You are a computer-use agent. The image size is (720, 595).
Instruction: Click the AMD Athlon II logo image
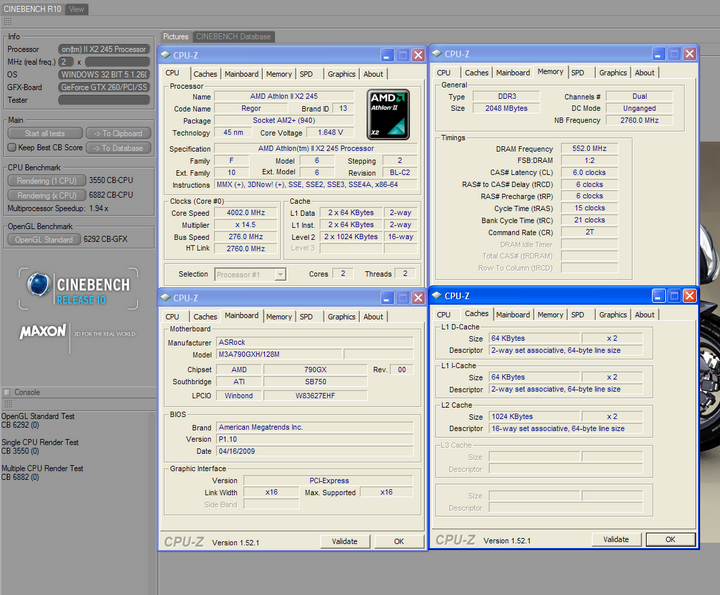(388, 113)
